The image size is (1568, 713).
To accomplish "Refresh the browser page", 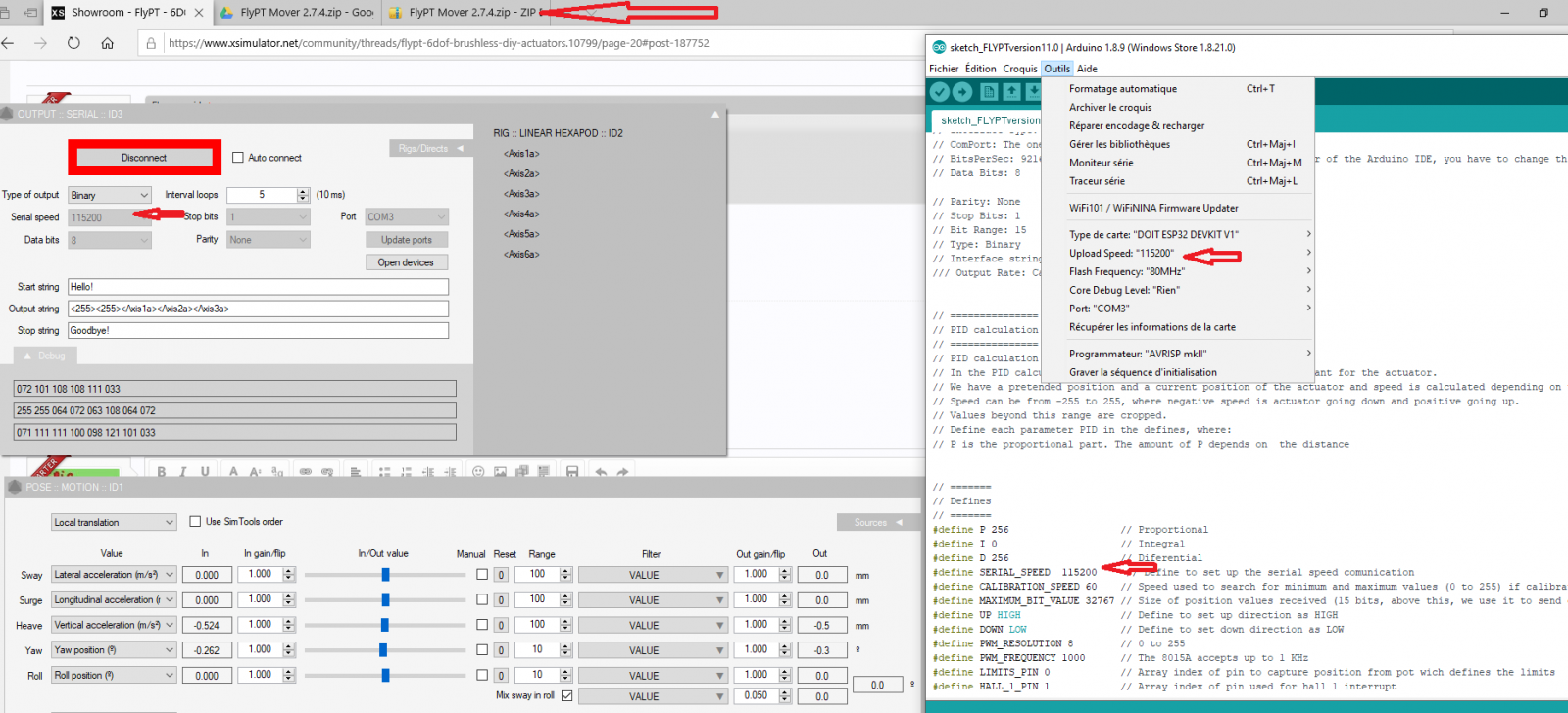I will pos(73,43).
